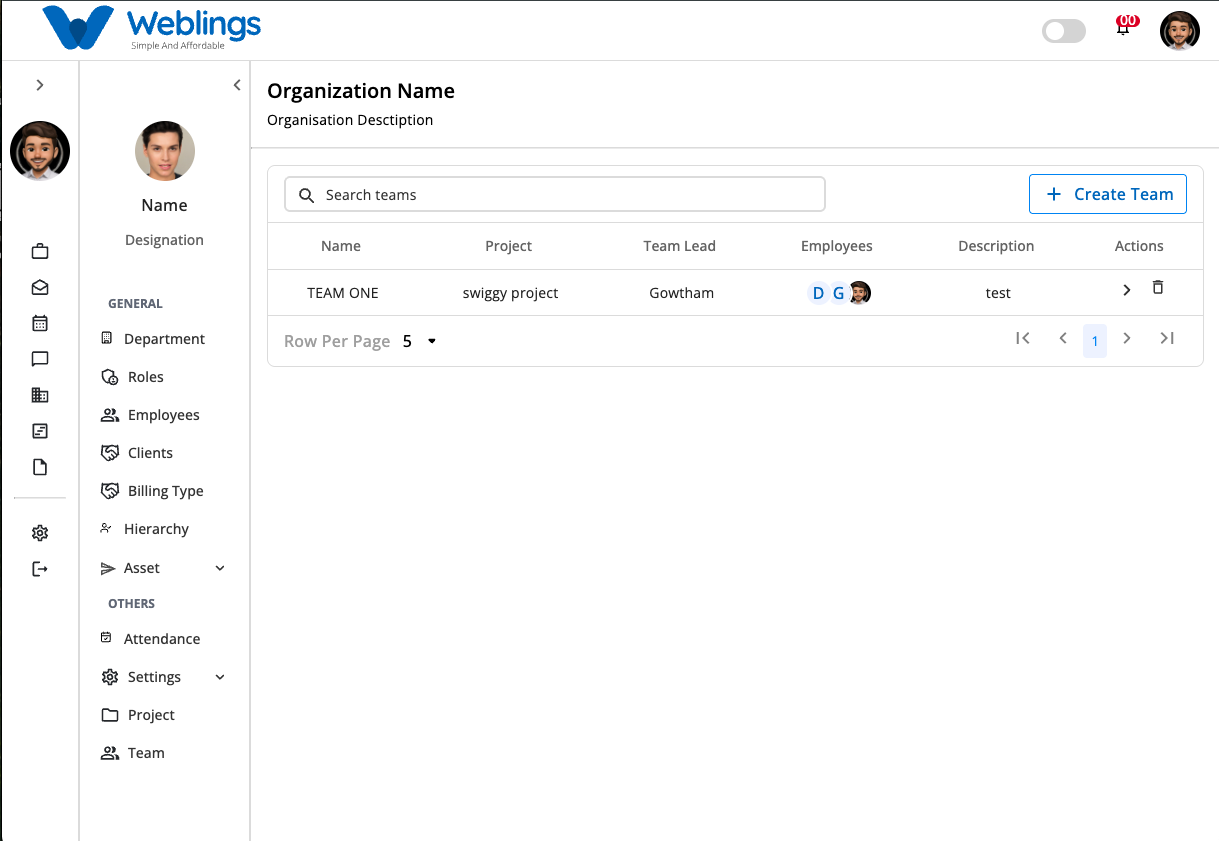Go to the last page of teams
The width and height of the screenshot is (1219, 841).
(x=1167, y=338)
